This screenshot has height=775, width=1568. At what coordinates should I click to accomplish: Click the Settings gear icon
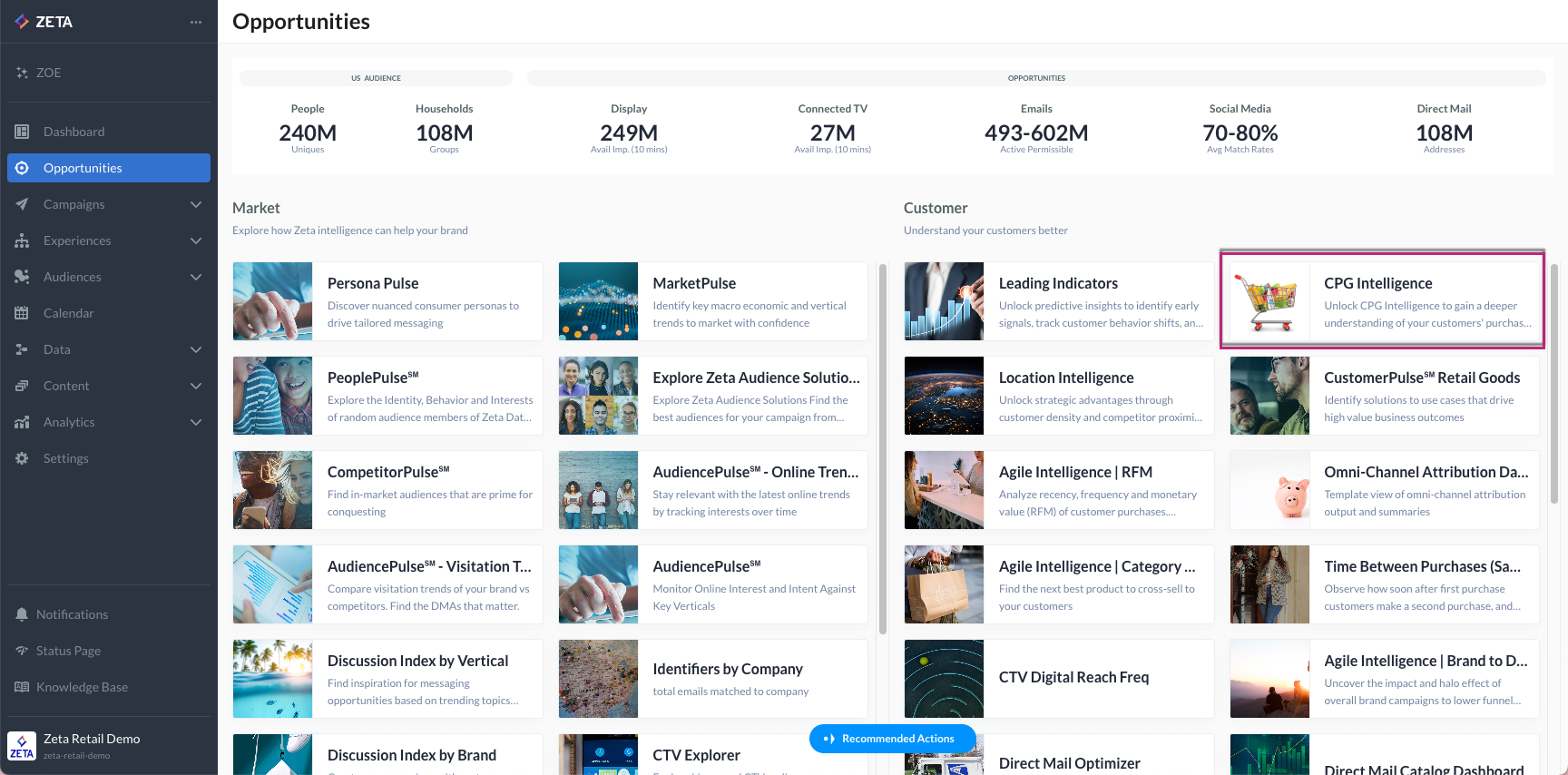22,458
